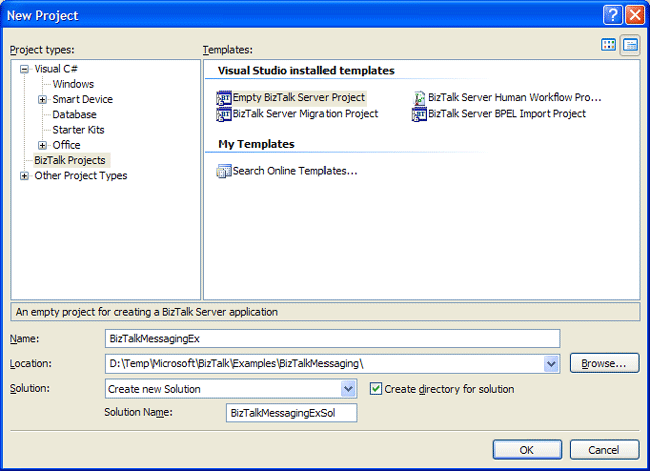Click the Name input field

332,339
